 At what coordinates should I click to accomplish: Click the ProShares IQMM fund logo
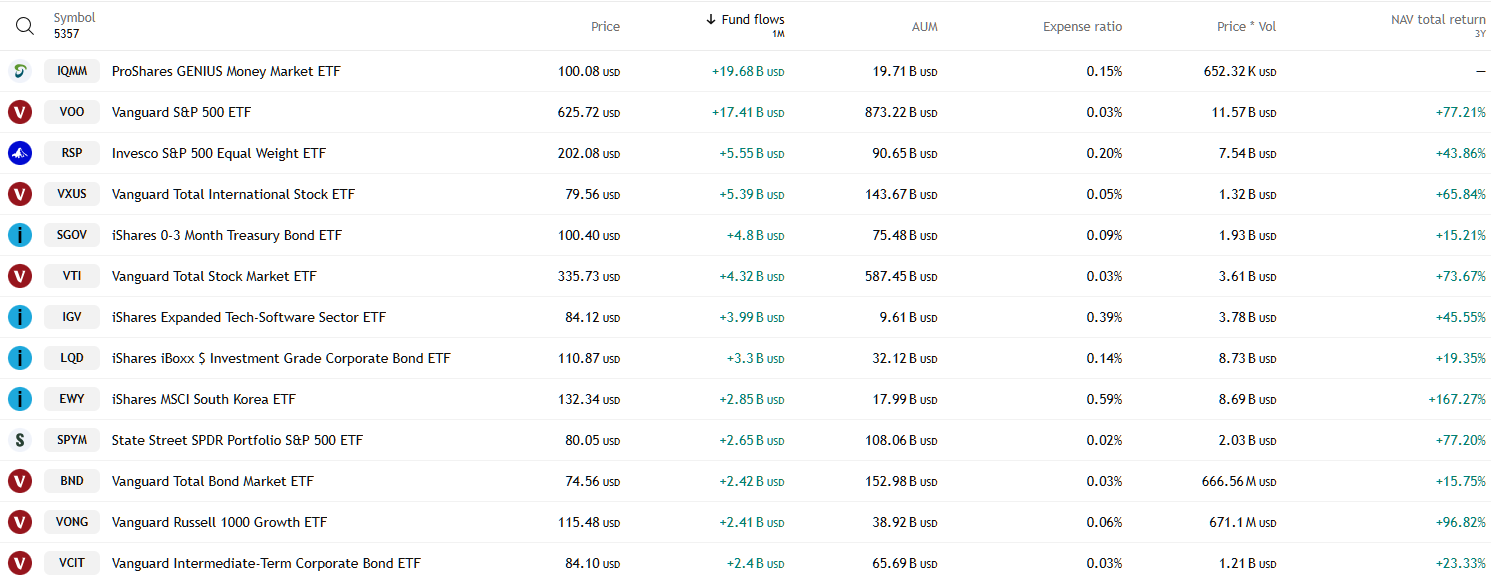pyautogui.click(x=19, y=71)
